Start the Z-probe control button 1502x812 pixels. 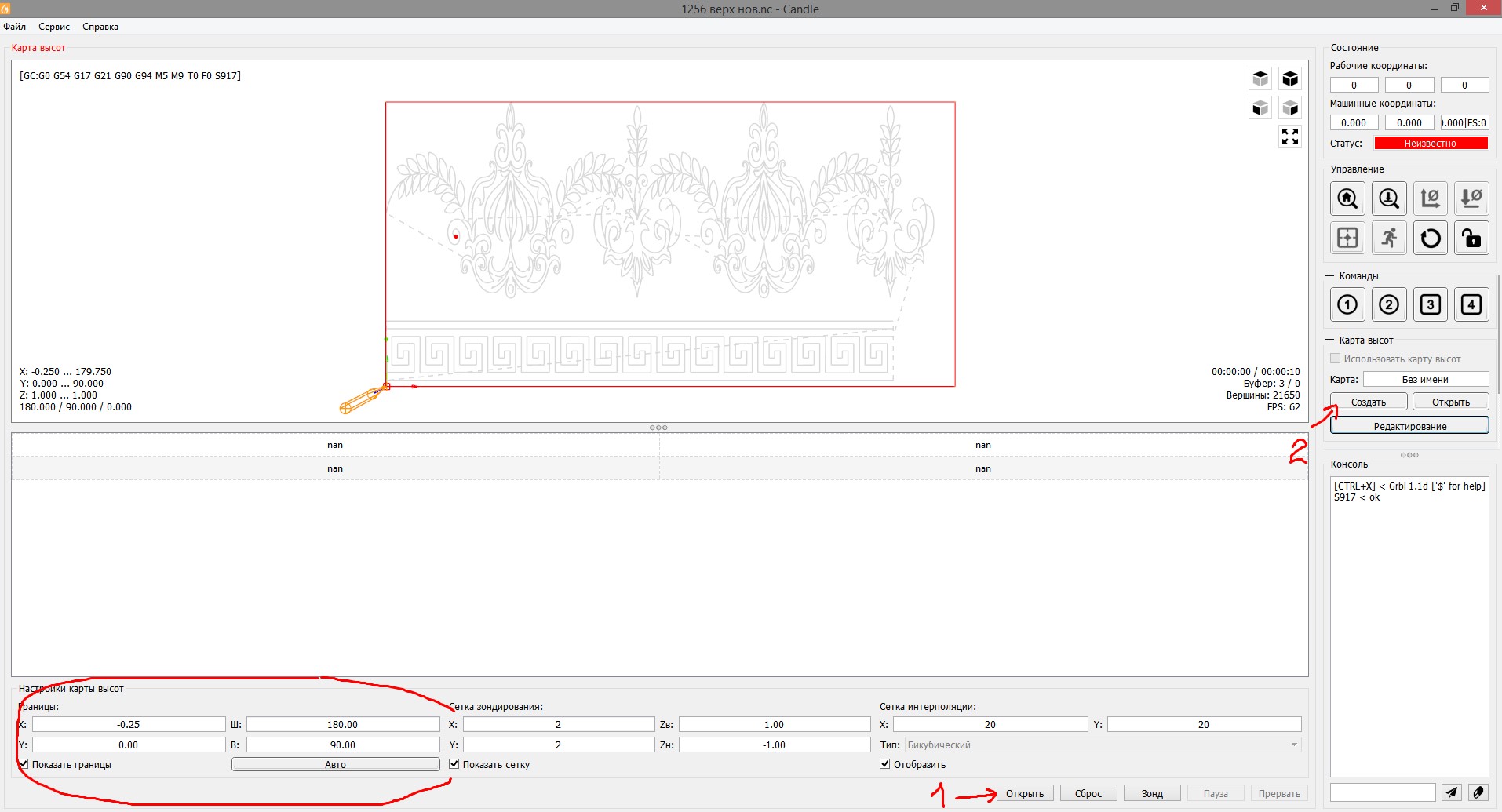1389,198
